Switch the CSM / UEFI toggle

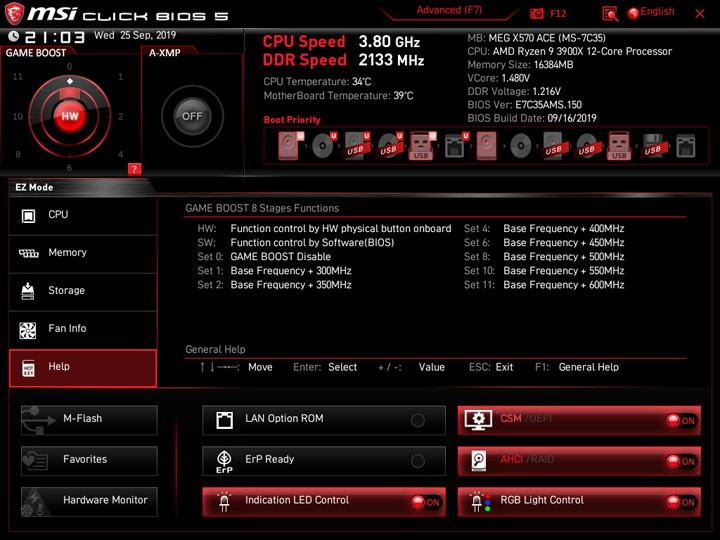[x=579, y=420]
